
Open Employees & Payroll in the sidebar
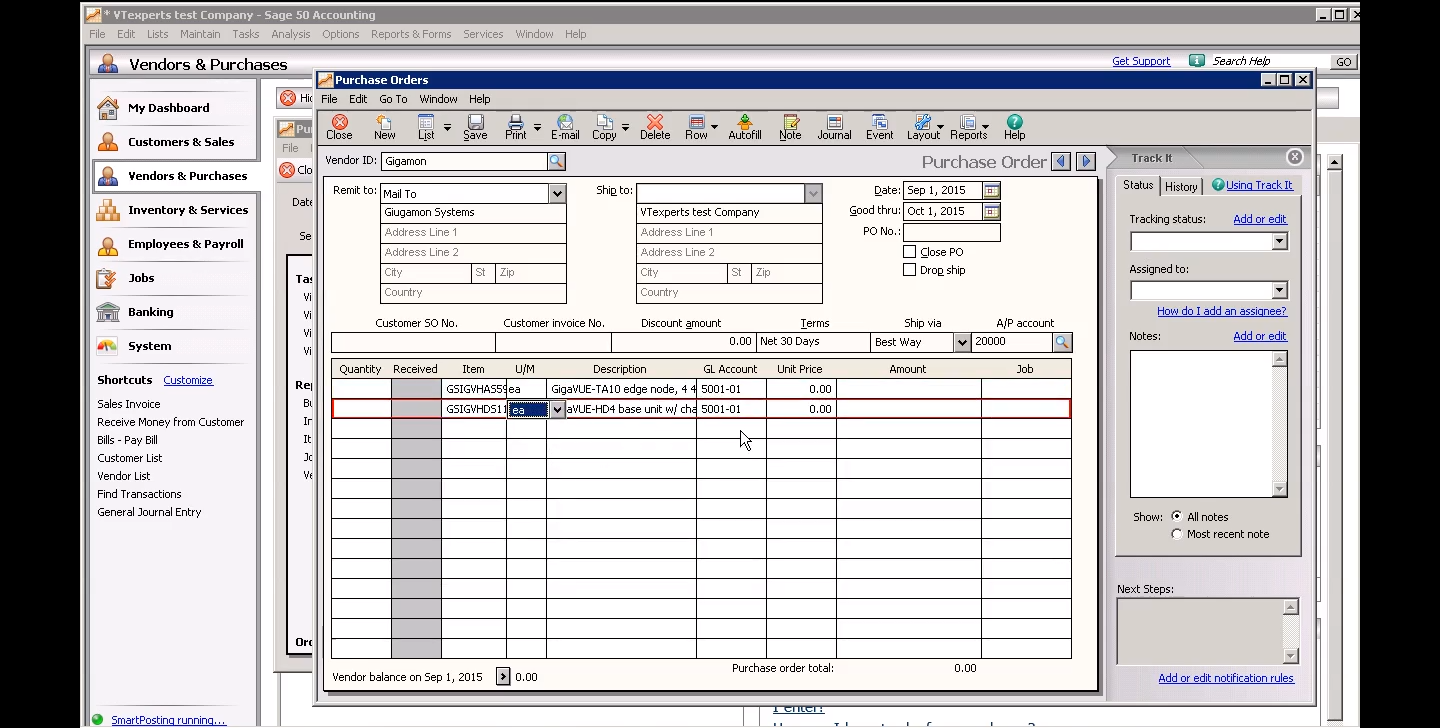click(x=175, y=244)
